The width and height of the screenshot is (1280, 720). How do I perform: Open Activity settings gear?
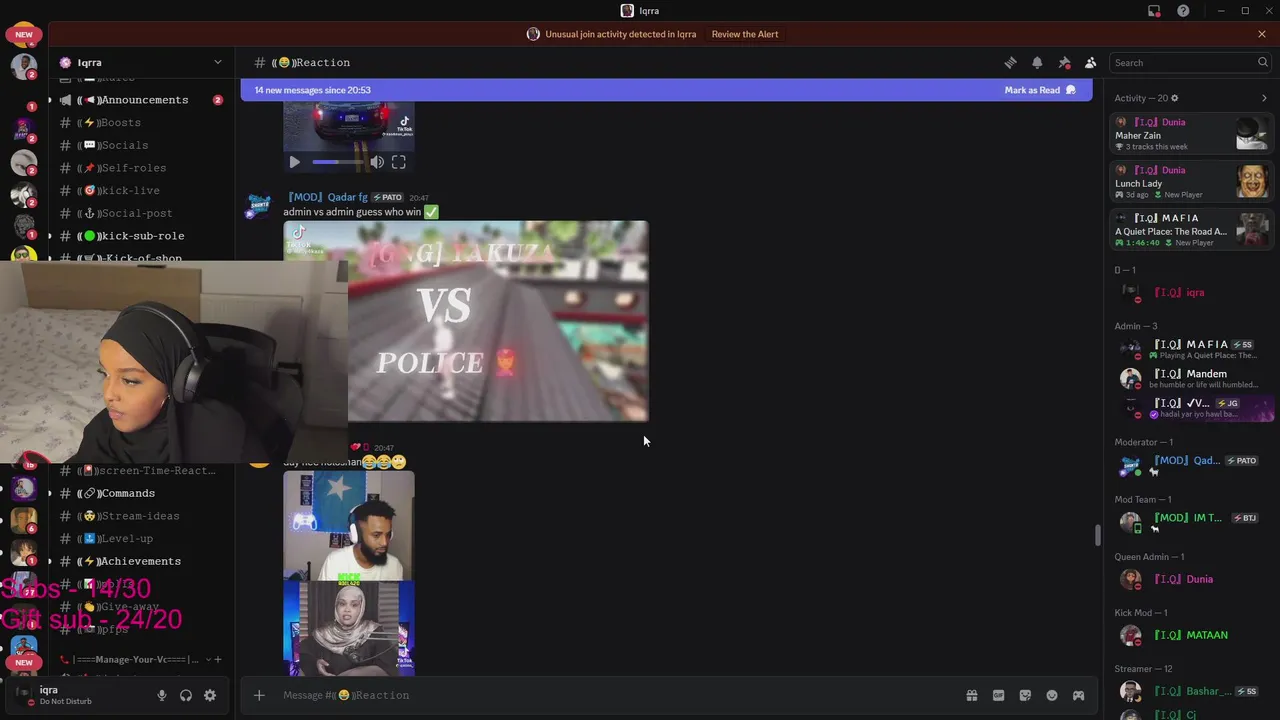(x=1174, y=98)
